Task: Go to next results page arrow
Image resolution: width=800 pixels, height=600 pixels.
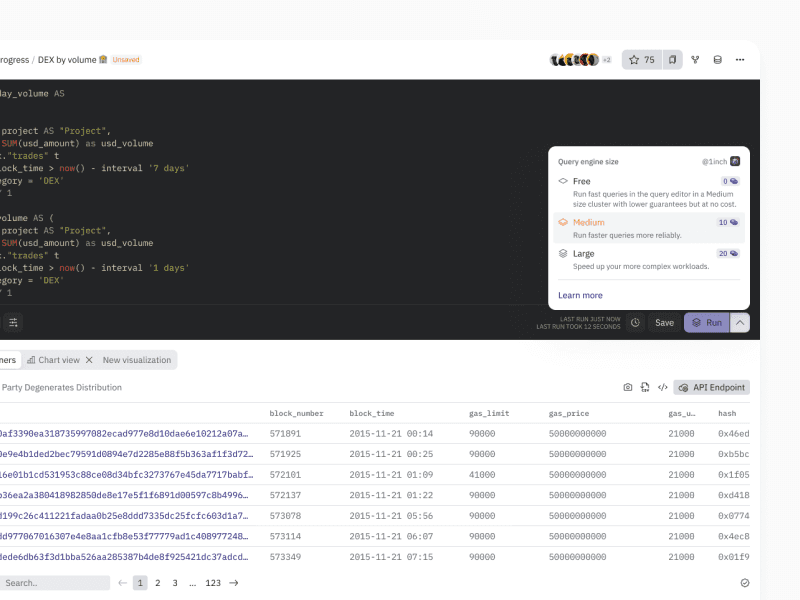Action: tap(234, 583)
